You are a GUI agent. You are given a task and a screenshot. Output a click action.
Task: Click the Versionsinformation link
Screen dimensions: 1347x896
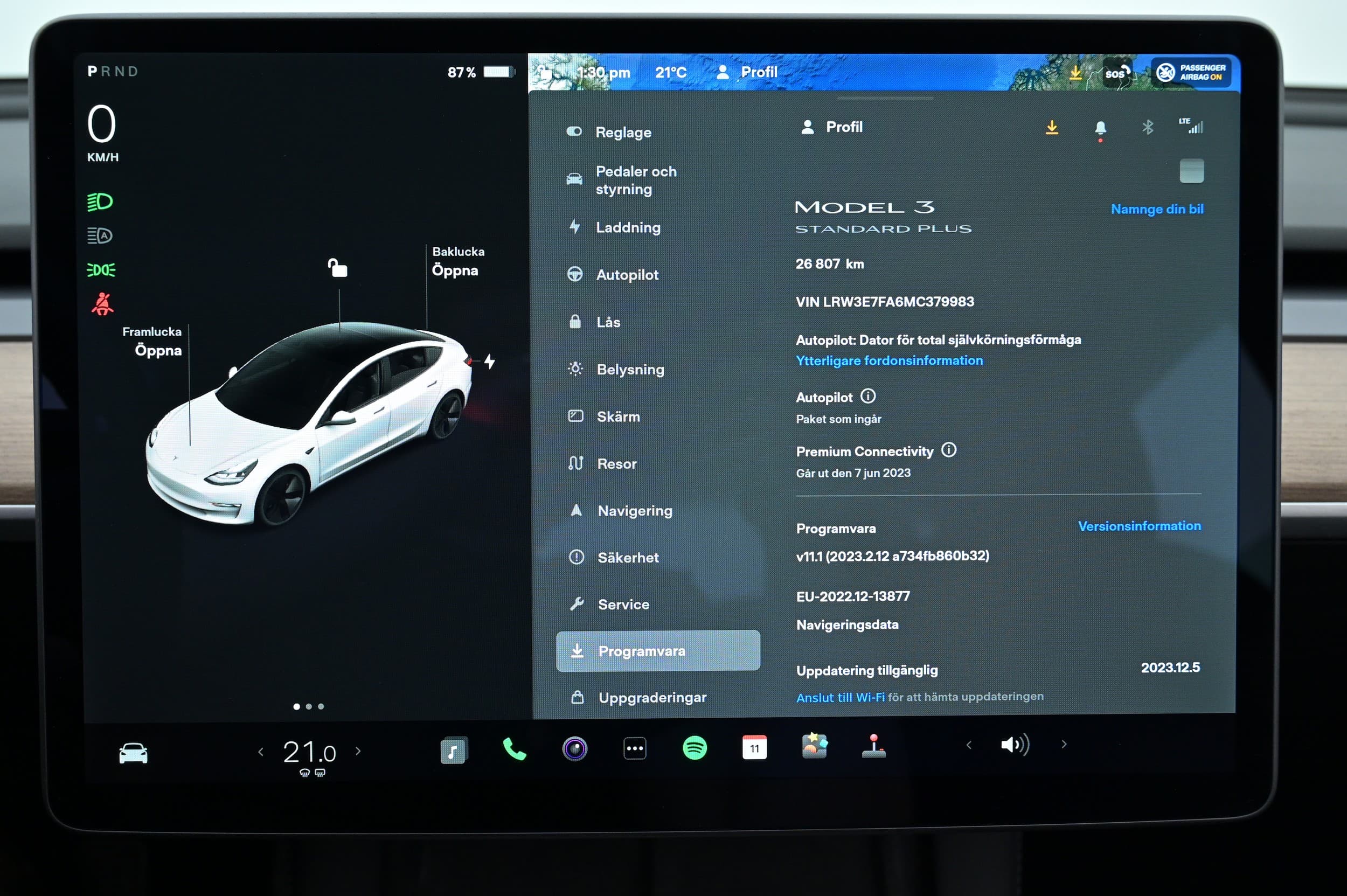1139,526
